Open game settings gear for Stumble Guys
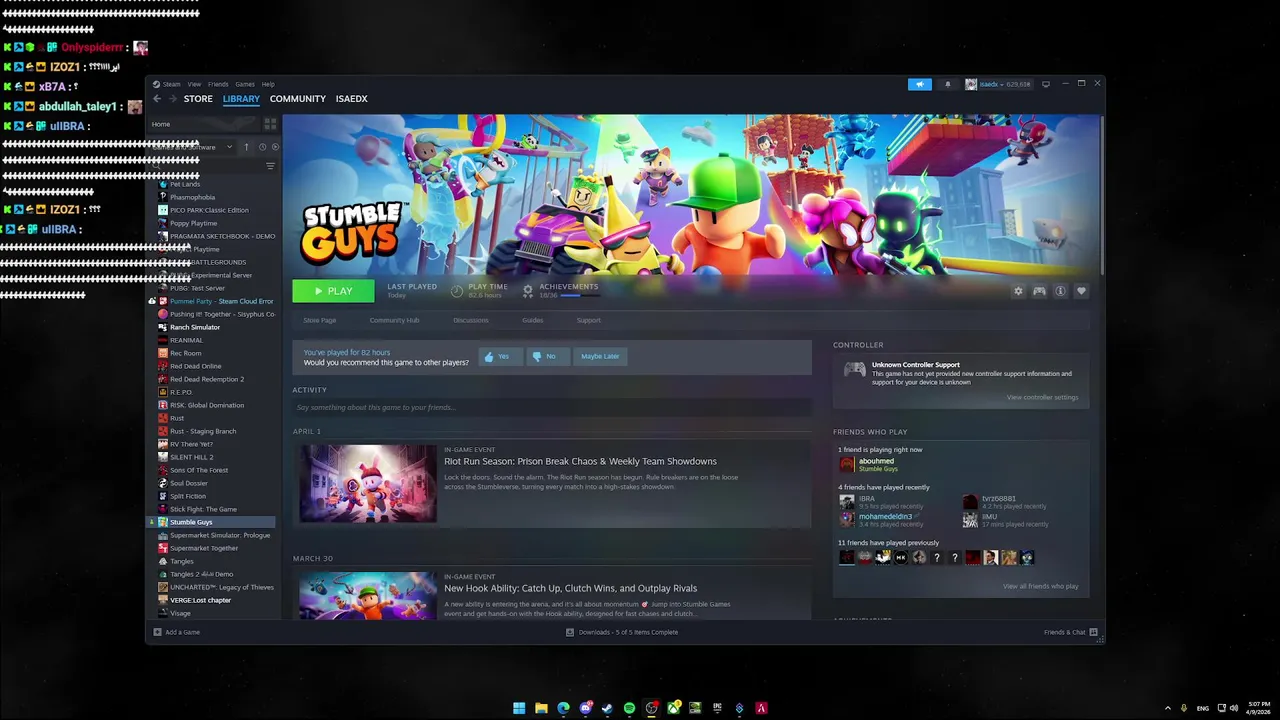Viewport: 1280px width, 720px height. (x=1018, y=291)
